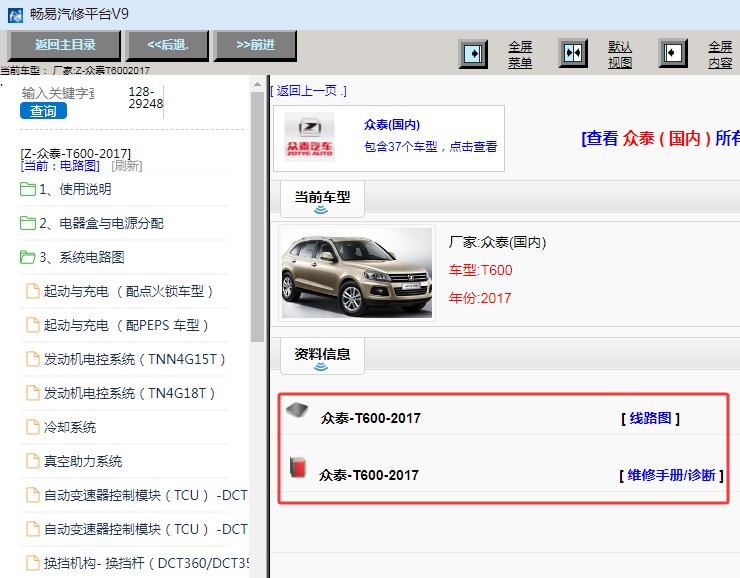Image resolution: width=740 pixels, height=578 pixels.
Task: Click the 车型:T600 text
Action: tap(480, 270)
